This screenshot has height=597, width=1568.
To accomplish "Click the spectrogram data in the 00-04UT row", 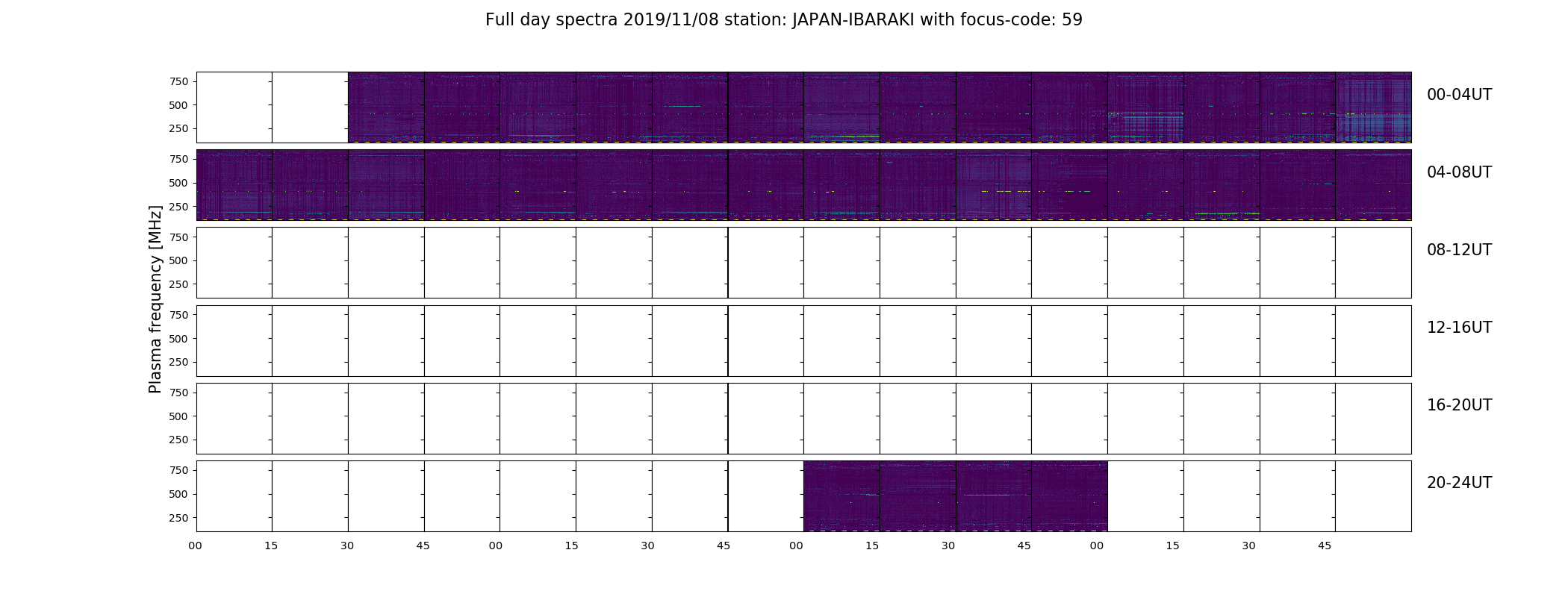I will point(880,107).
